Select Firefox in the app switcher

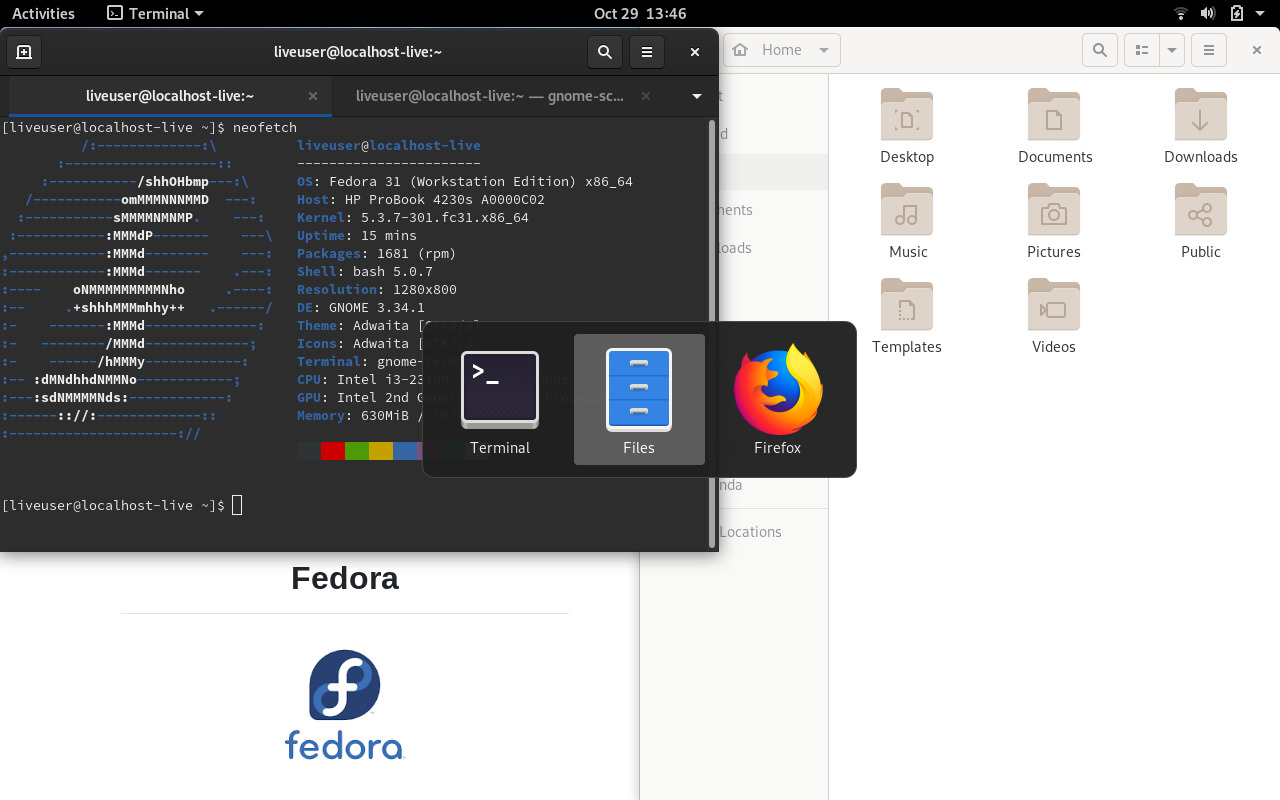tap(778, 400)
